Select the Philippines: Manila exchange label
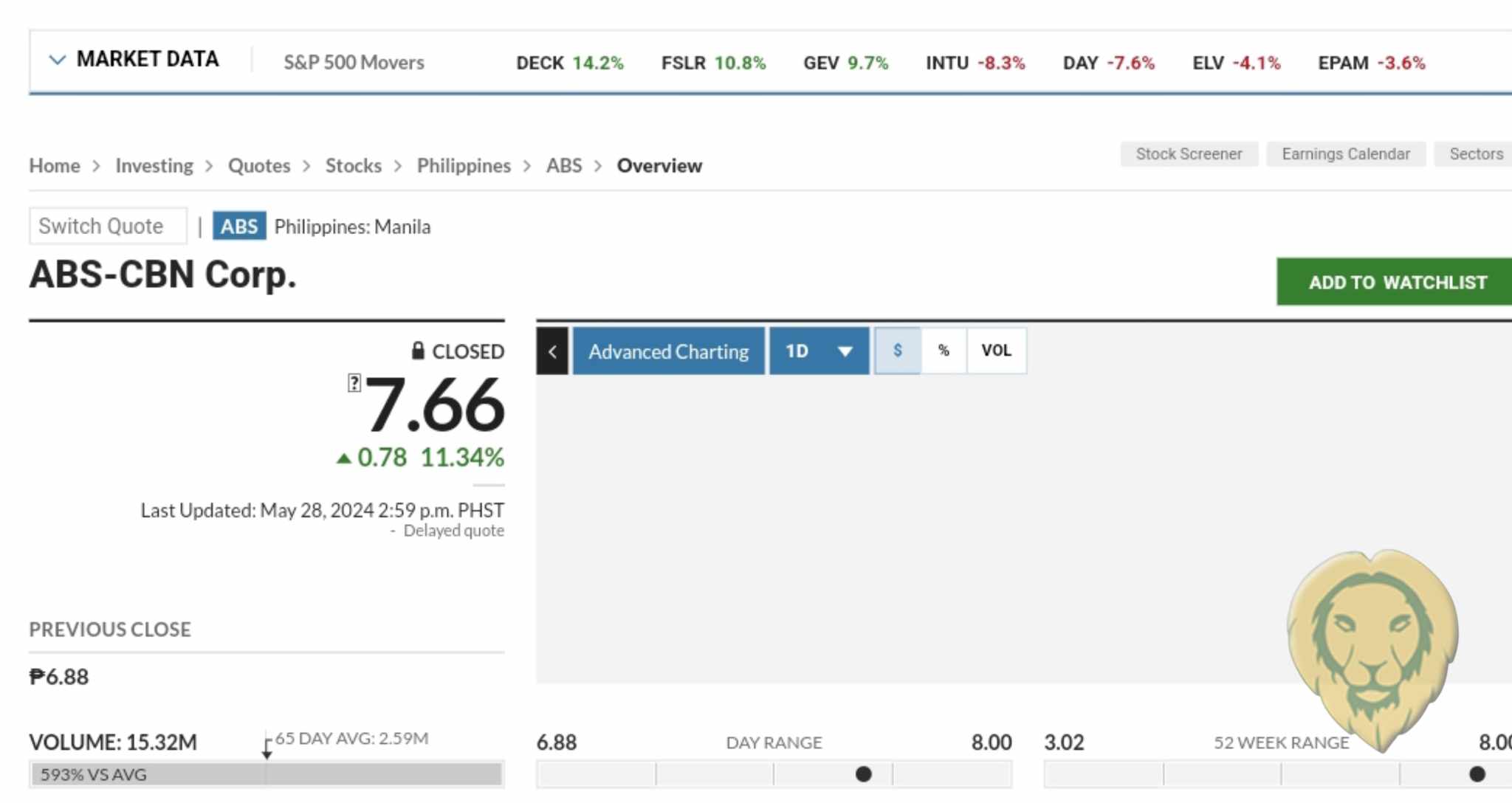1512x803 pixels. (352, 227)
